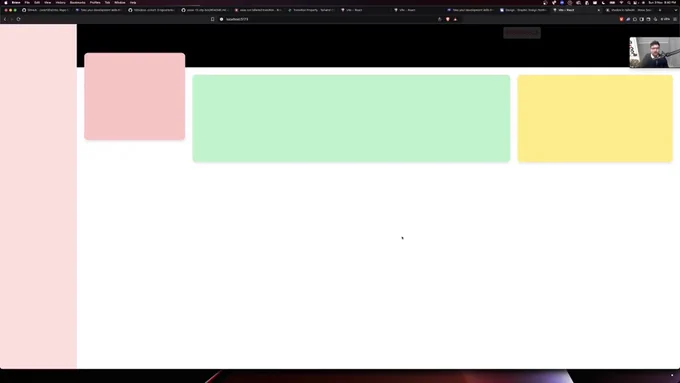The image size is (680, 383).
Task: Open the Edit menu
Action: 37,3
